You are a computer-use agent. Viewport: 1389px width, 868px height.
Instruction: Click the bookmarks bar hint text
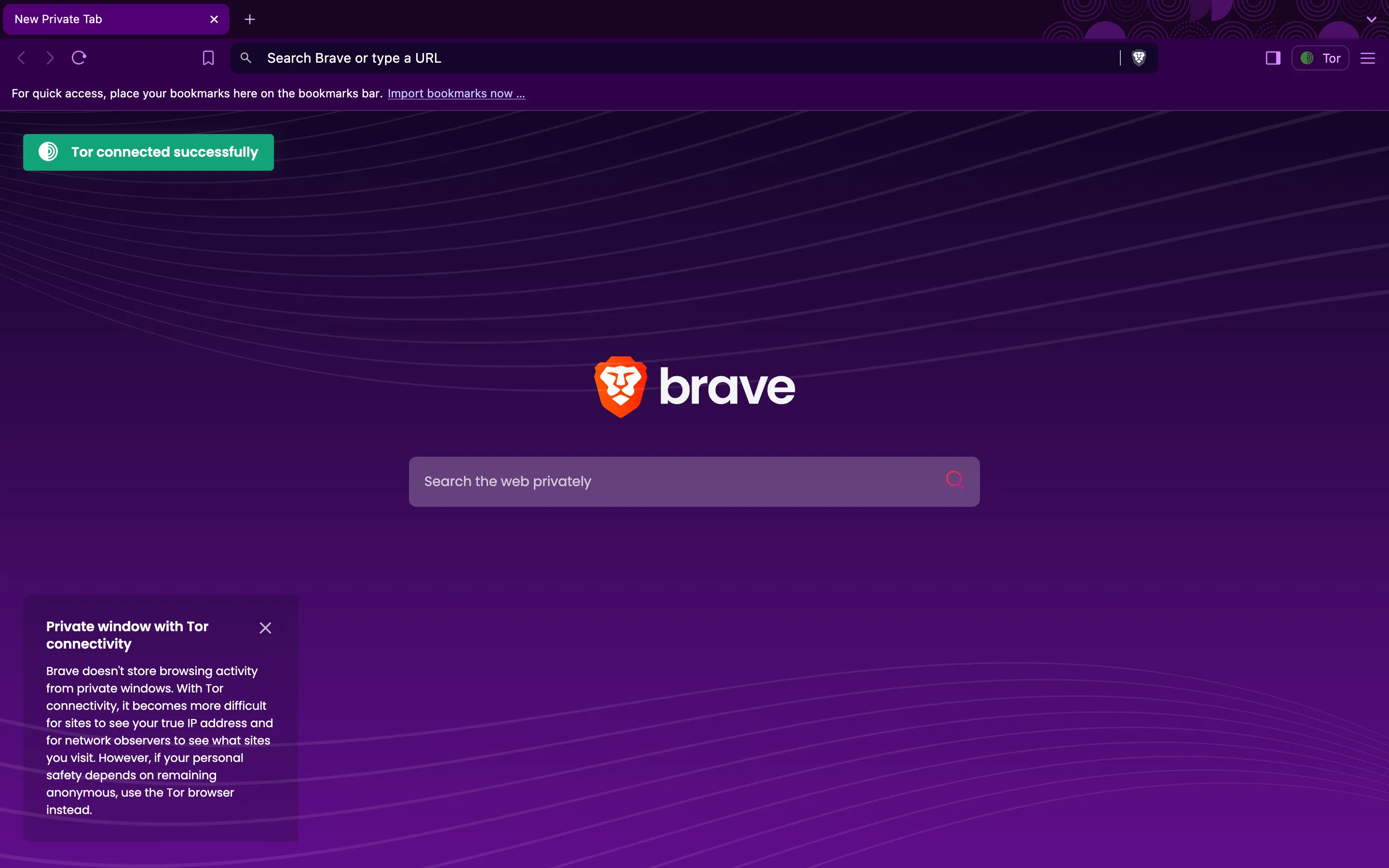[197, 94]
